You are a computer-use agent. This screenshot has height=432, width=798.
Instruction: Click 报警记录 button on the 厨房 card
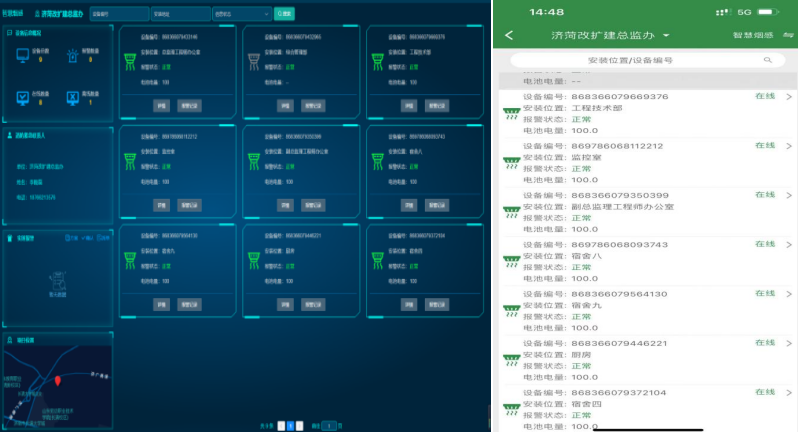tap(312, 303)
